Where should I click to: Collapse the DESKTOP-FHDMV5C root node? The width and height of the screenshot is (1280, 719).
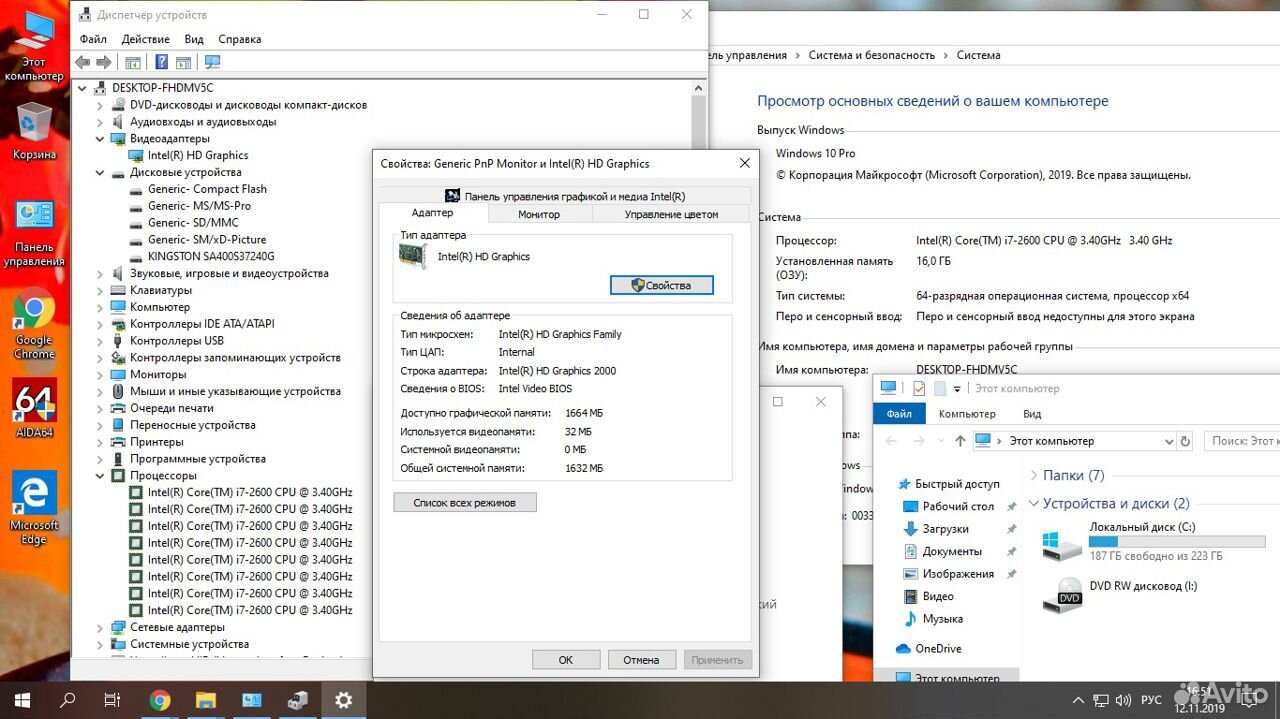tap(83, 88)
